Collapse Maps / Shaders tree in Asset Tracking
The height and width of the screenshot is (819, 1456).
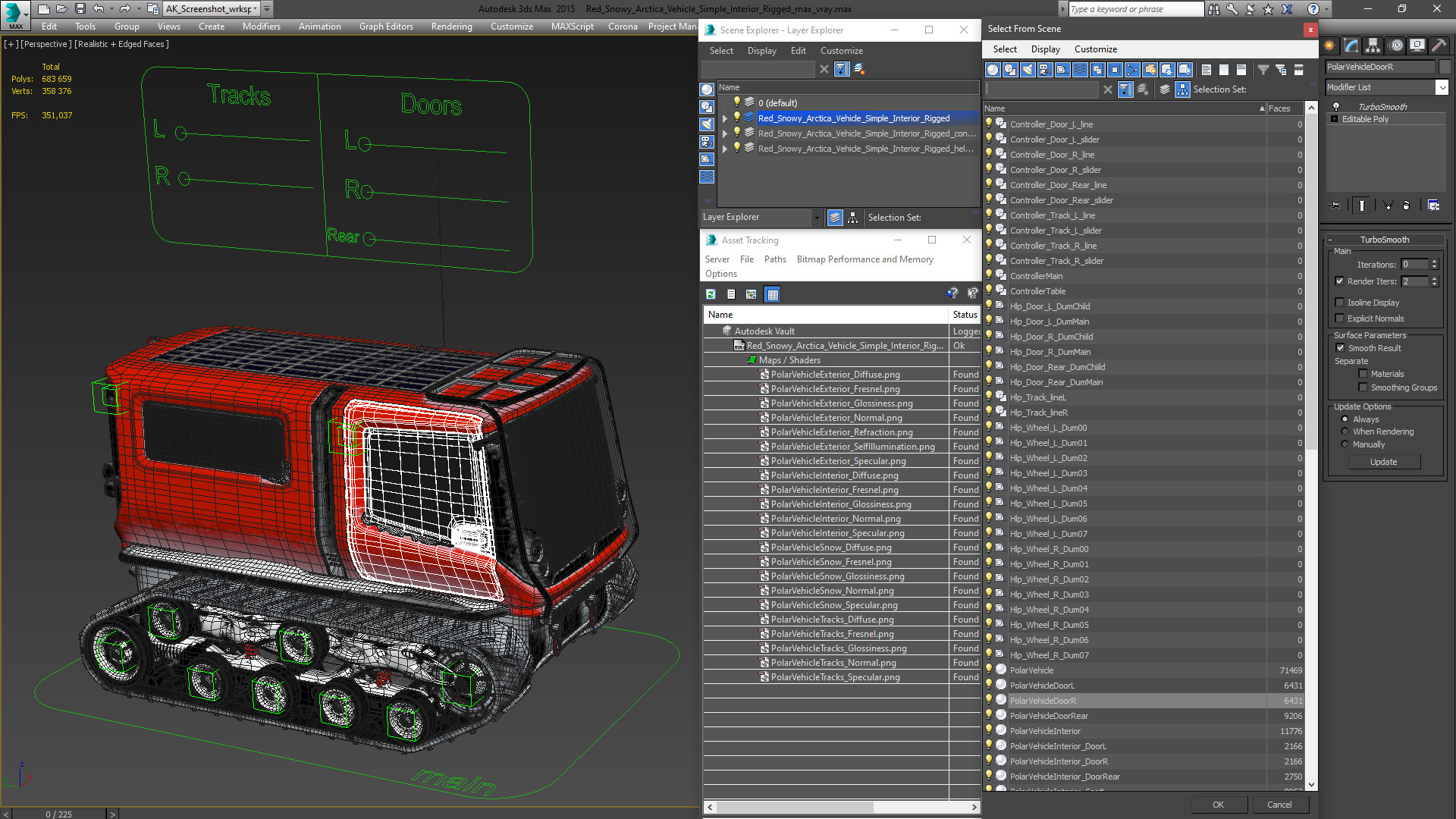pos(752,360)
